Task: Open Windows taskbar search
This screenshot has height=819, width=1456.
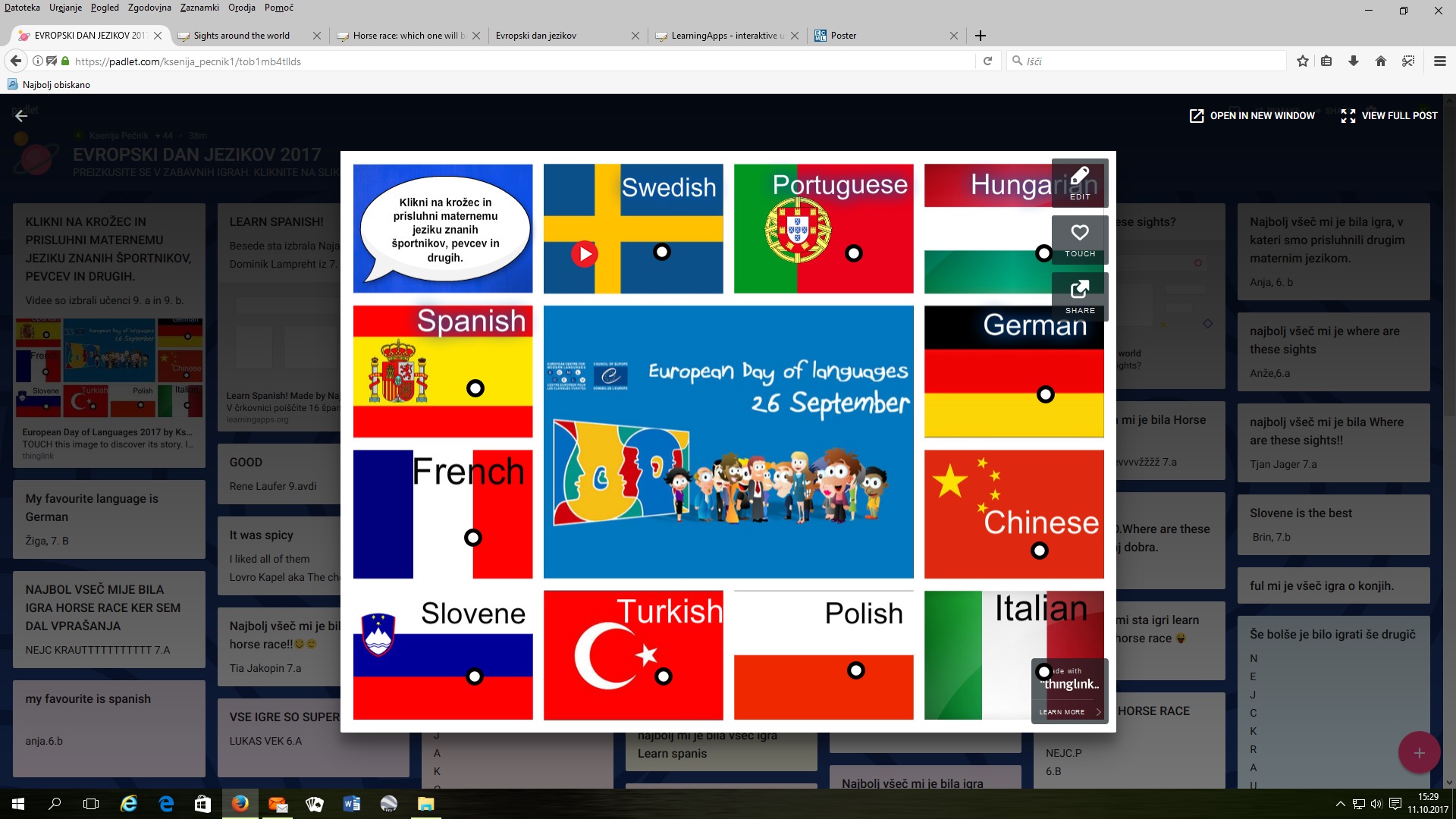Action: 55,804
